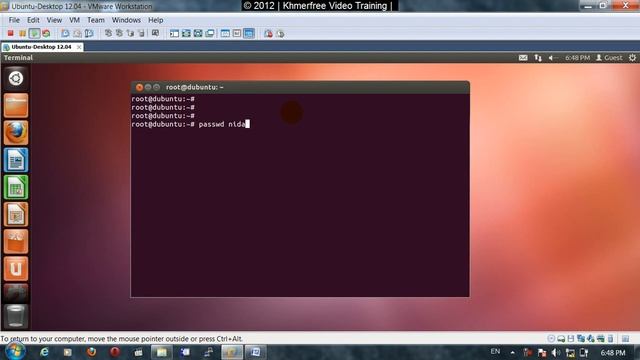Open the View menu
Viewport: 640px width, 360px height.
pyautogui.click(x=54, y=20)
